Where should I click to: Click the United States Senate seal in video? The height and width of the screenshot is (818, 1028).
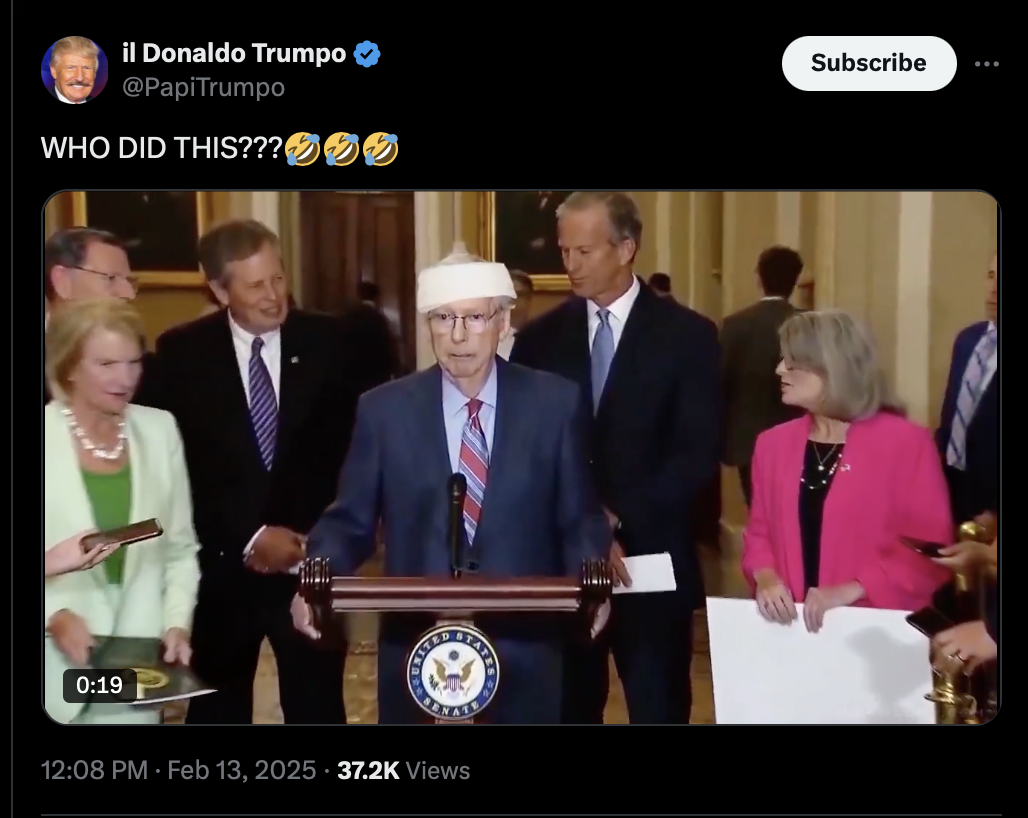pos(452,672)
